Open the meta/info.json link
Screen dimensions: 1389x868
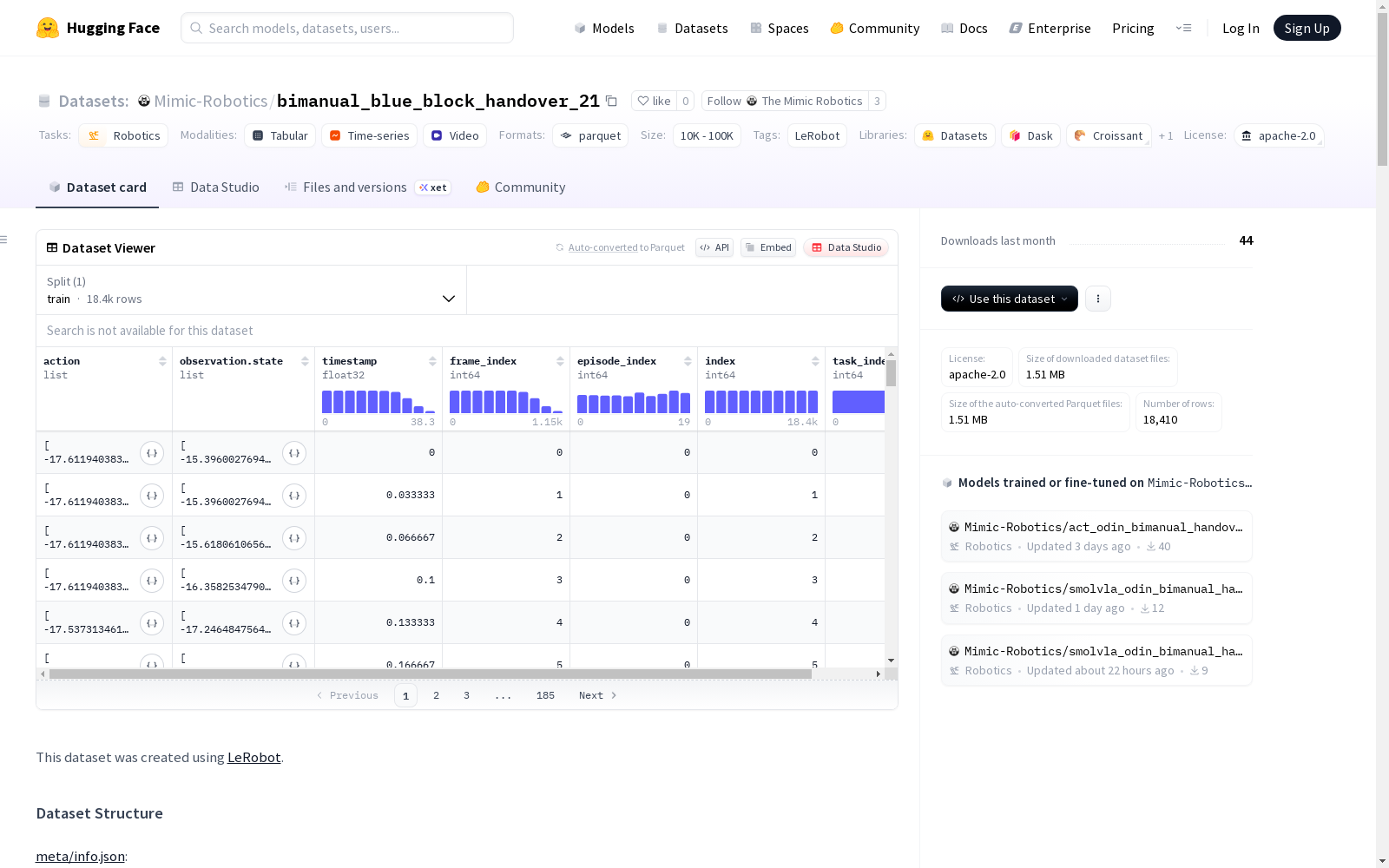80,856
